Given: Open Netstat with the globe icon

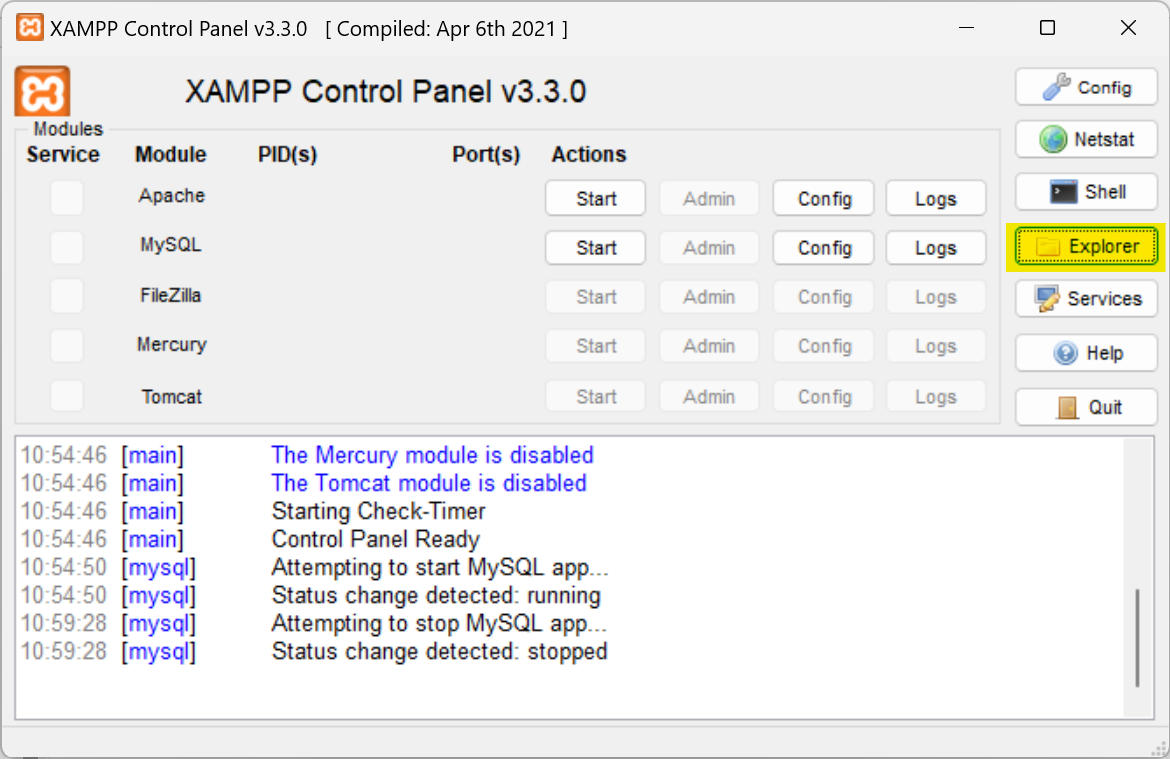Looking at the screenshot, I should click(x=1086, y=140).
